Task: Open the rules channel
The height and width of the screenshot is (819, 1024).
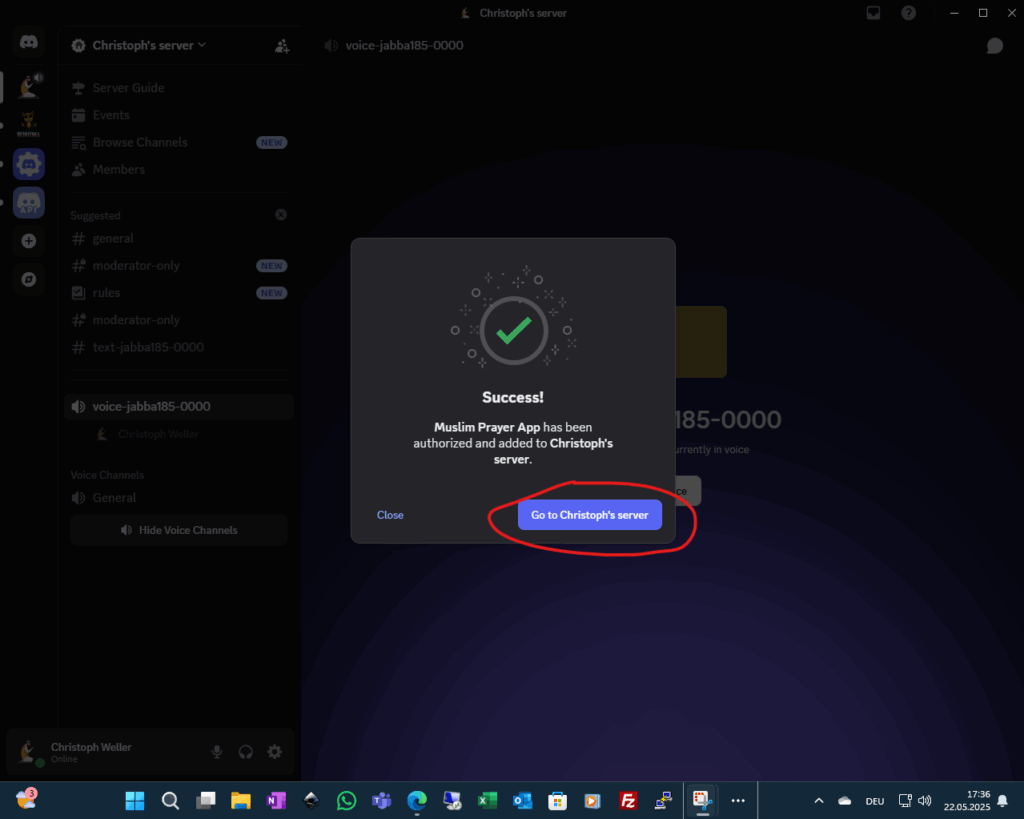Action: 179,293
